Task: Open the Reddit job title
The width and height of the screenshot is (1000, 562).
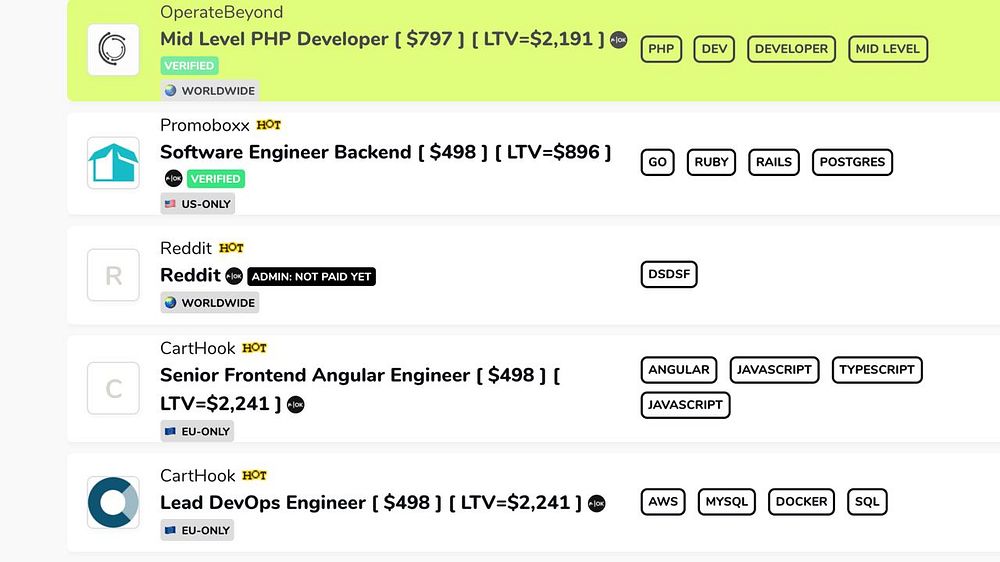Action: pyautogui.click(x=190, y=276)
